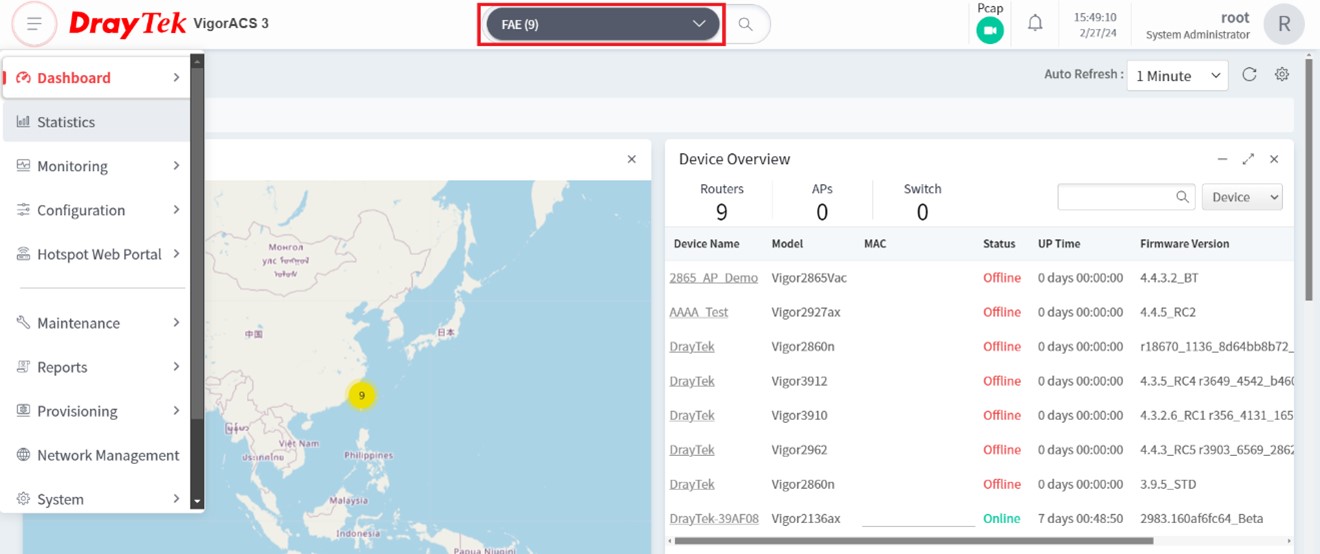Open the Monitoring menu item

[97, 166]
